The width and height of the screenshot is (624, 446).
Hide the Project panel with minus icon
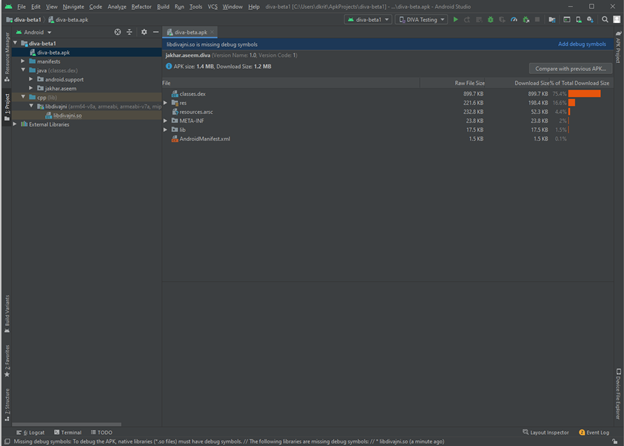click(156, 32)
